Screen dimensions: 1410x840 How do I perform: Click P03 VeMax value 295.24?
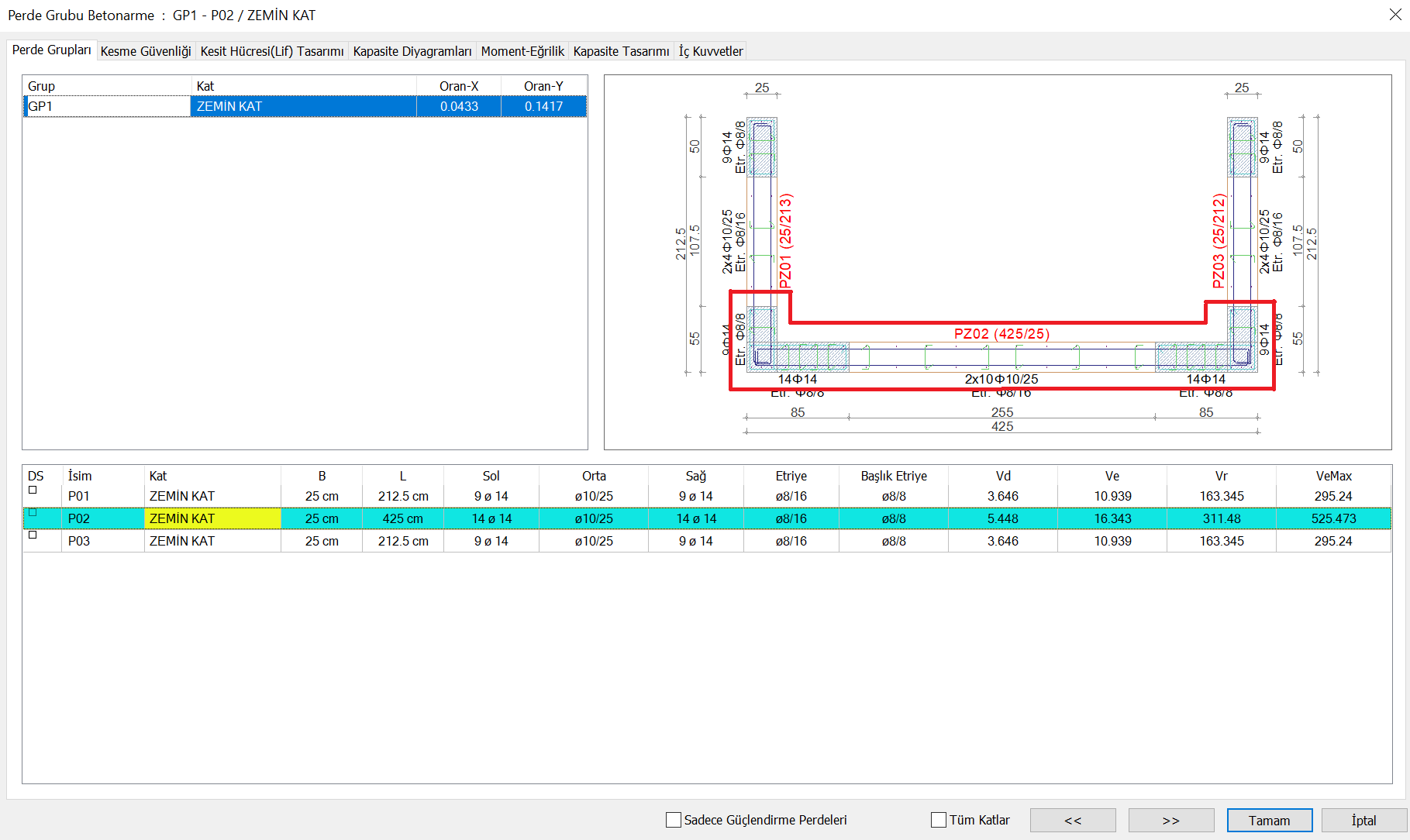tap(1333, 541)
